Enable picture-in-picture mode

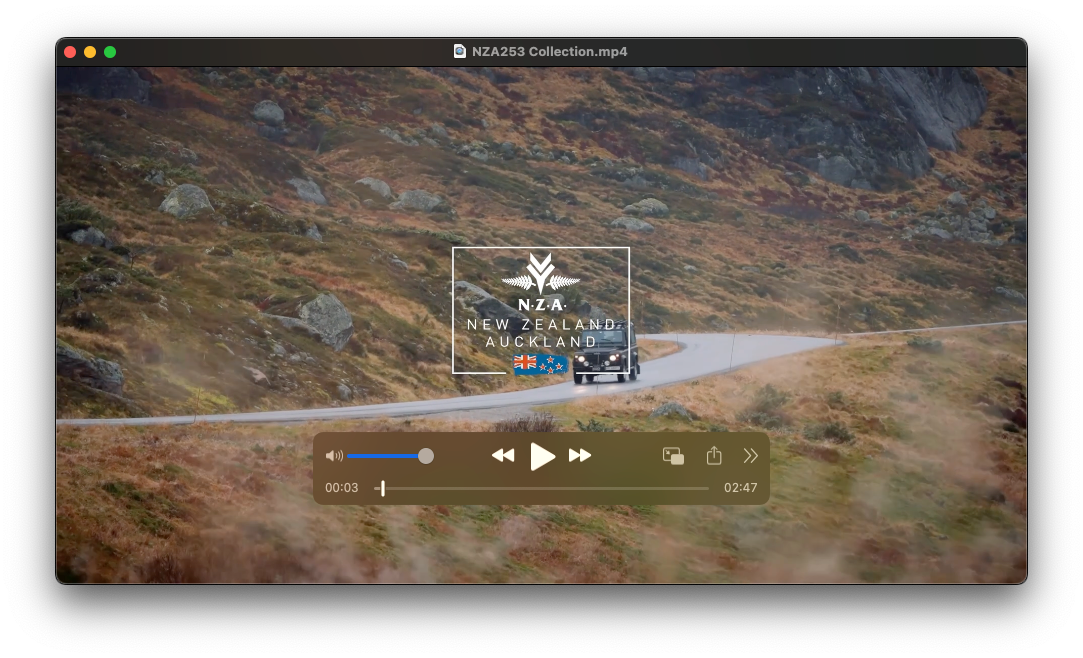click(x=673, y=456)
